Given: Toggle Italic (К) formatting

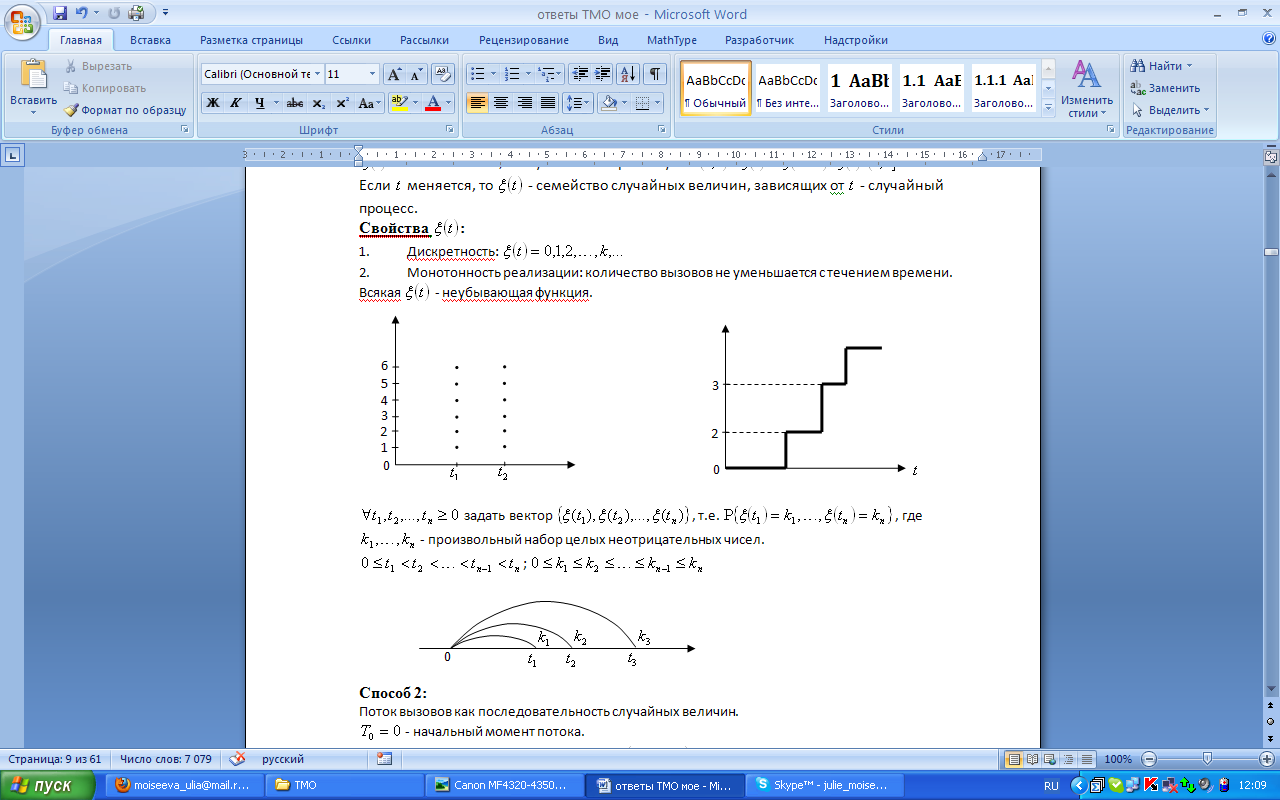Looking at the screenshot, I should [236, 102].
